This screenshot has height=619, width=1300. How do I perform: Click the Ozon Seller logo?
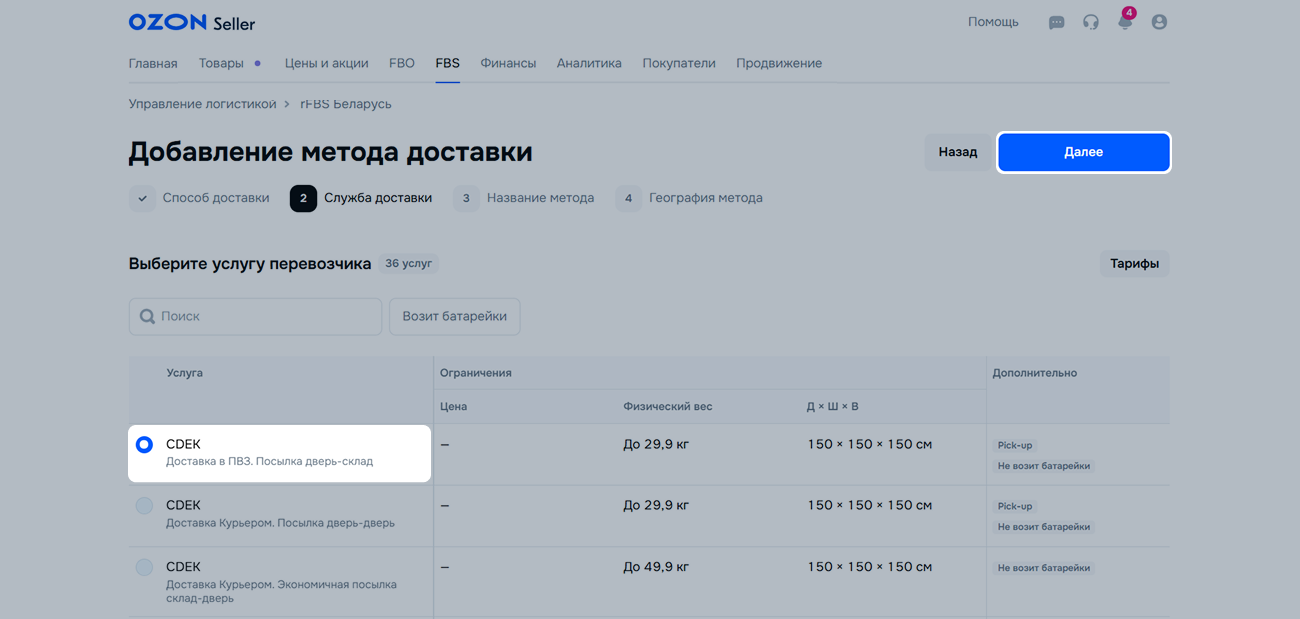(x=191, y=22)
